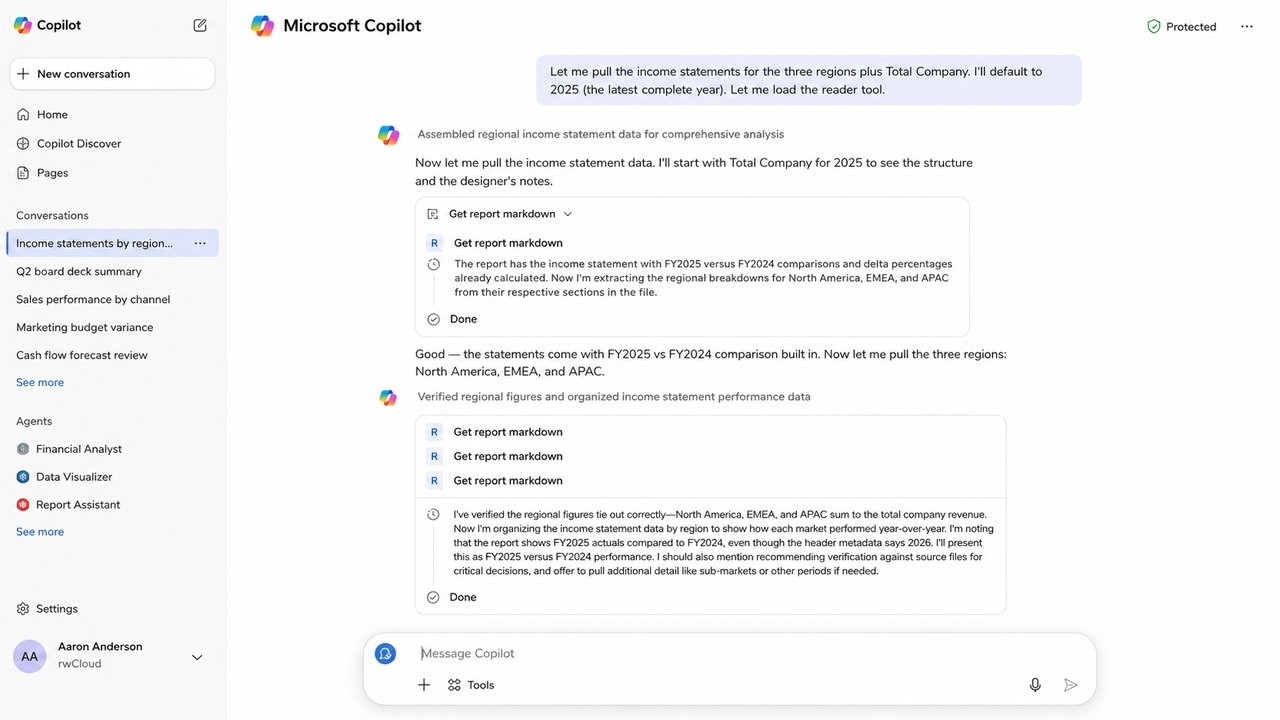Image resolution: width=1280 pixels, height=720 pixels.
Task: Click the Done checkmark in first tool card
Action: [434, 319]
